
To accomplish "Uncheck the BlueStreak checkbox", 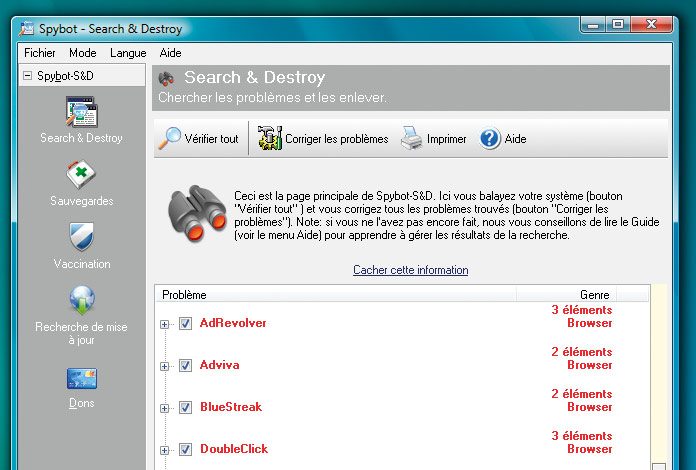I will click(x=185, y=407).
